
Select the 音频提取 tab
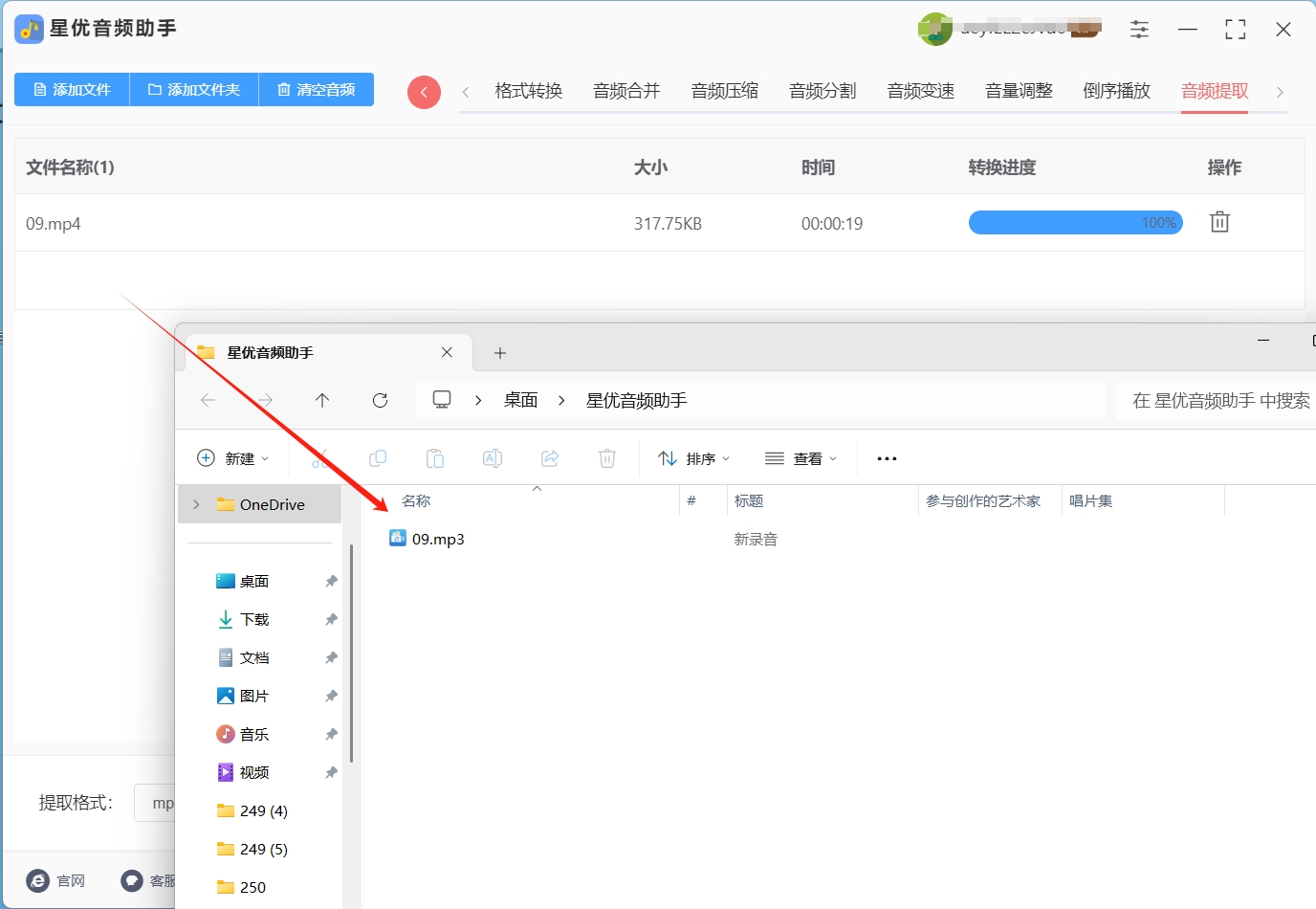point(1215,91)
